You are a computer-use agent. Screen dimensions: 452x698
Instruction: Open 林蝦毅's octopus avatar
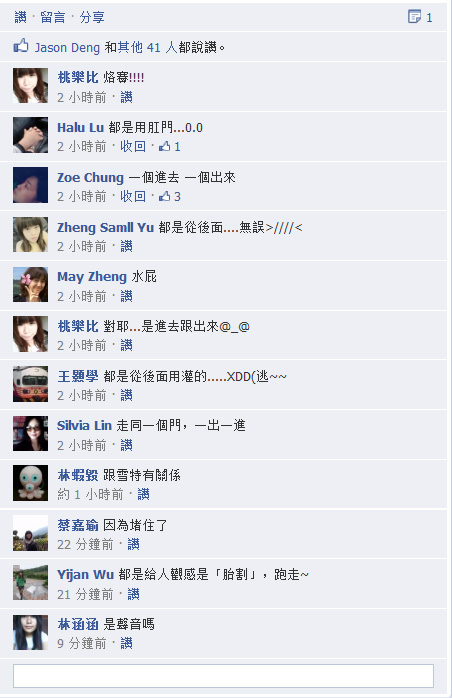[30, 483]
